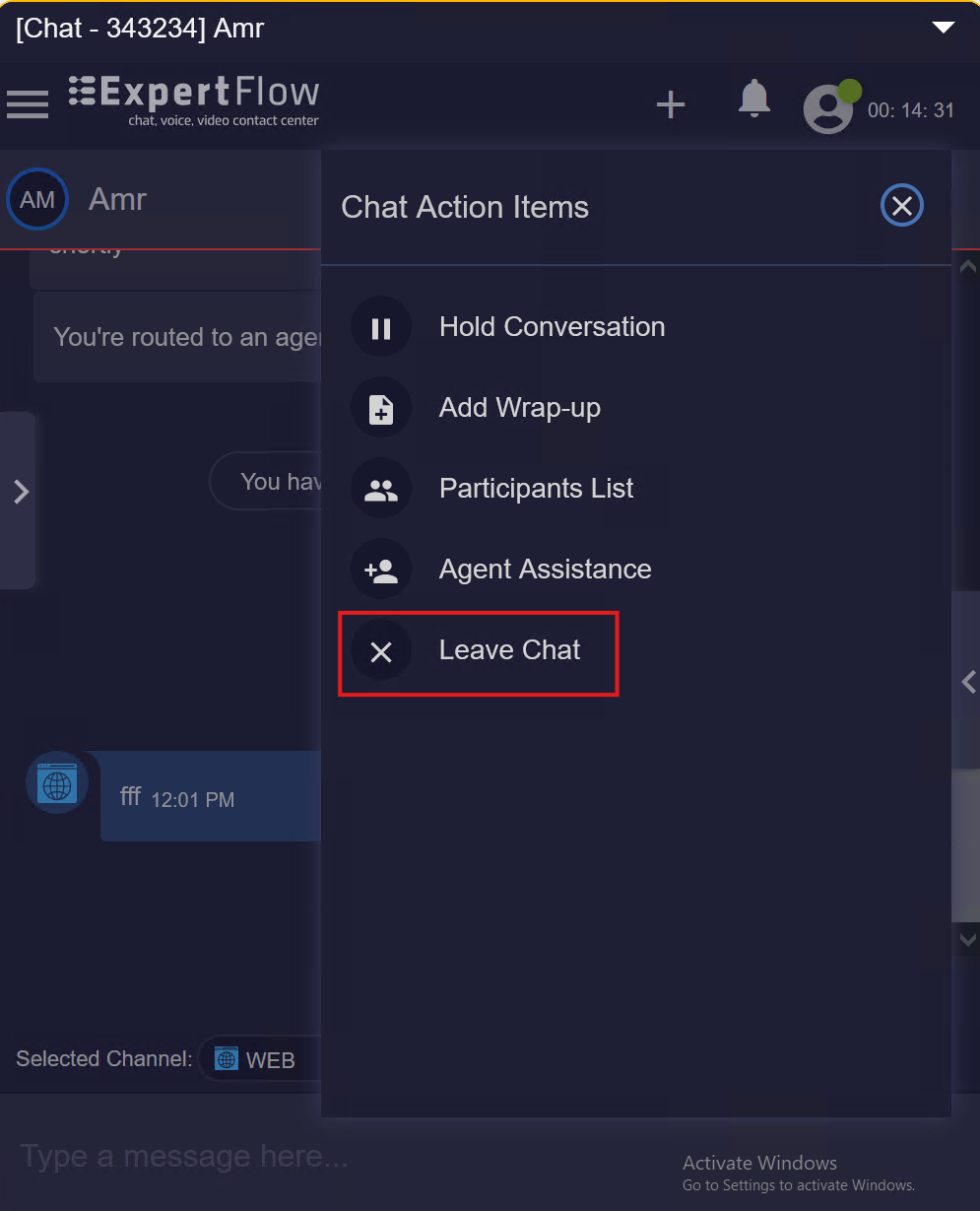Open the notifications bell

coord(754,99)
